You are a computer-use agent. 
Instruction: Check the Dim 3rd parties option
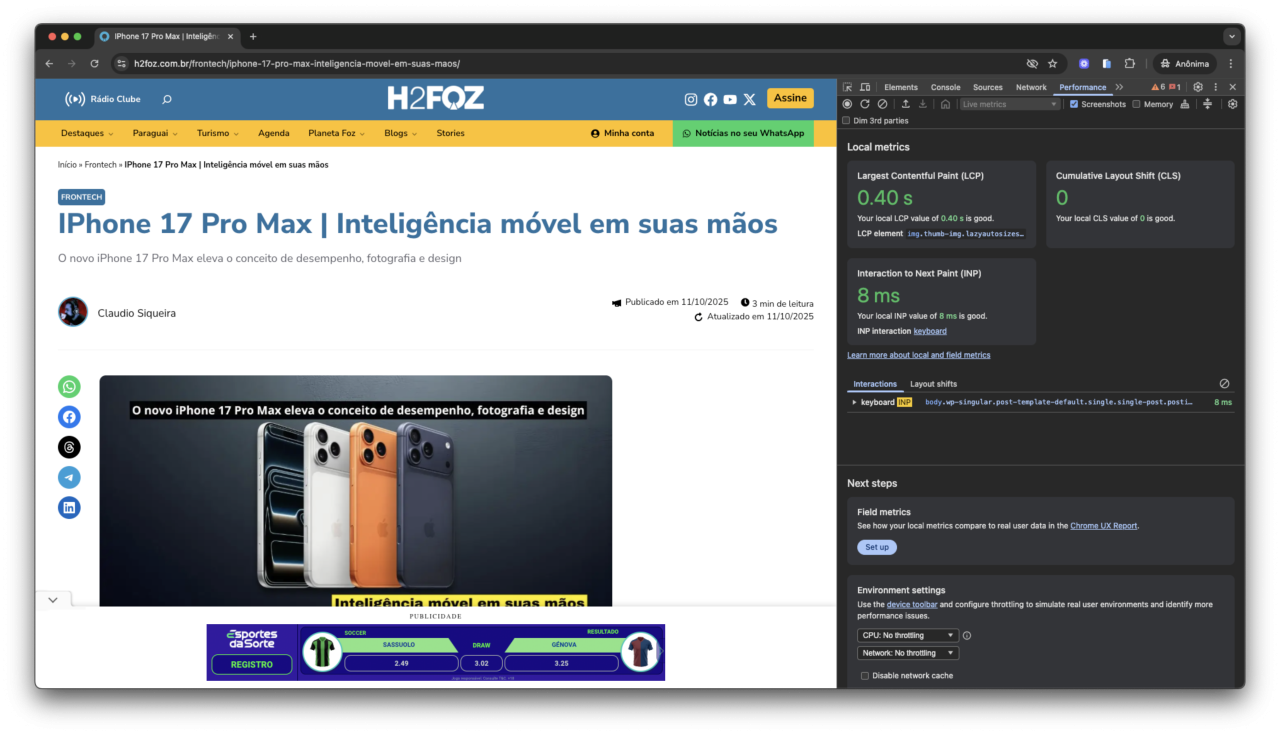coord(847,121)
